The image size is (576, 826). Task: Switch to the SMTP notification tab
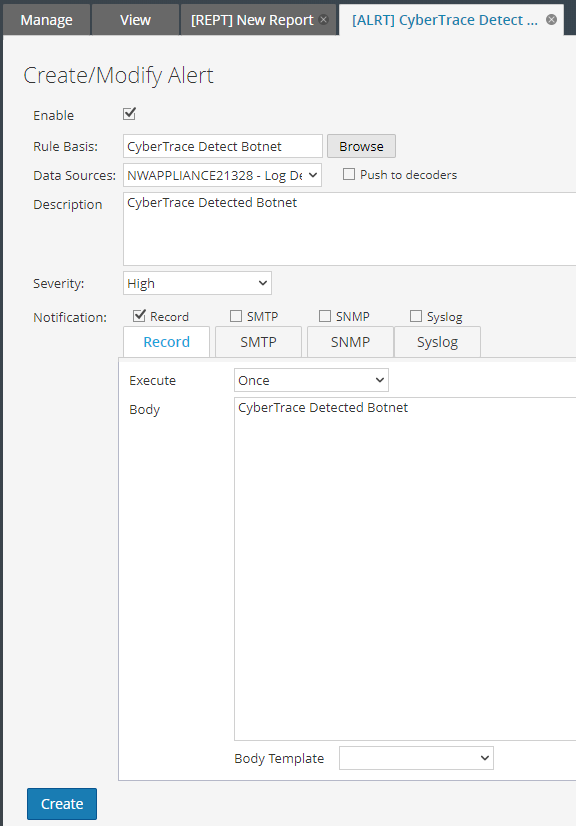[258, 341]
